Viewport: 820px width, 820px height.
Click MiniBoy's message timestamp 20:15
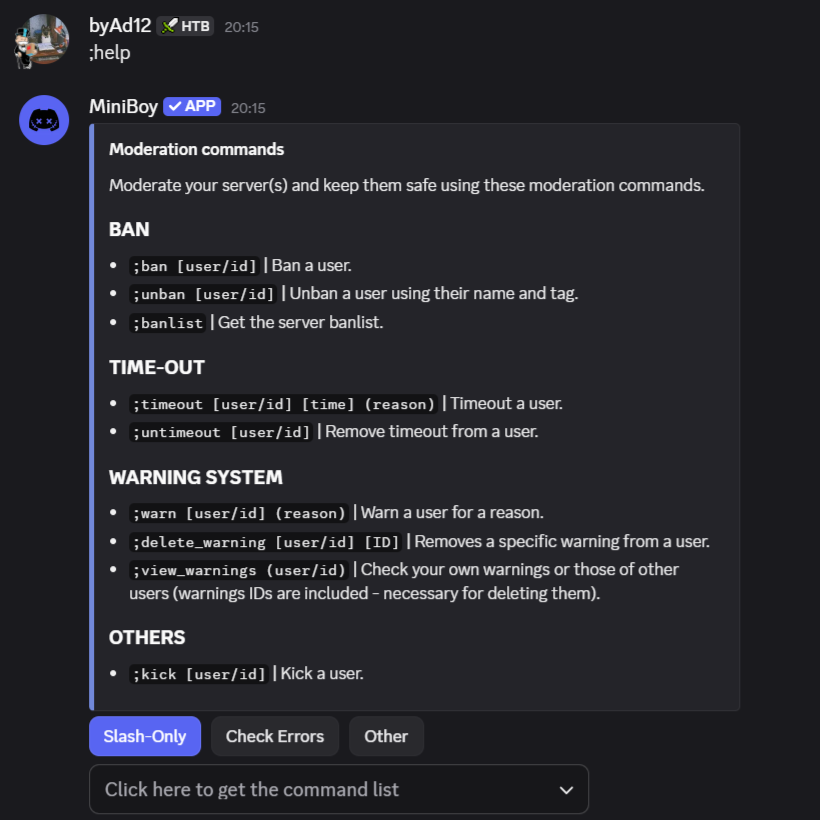[248, 107]
